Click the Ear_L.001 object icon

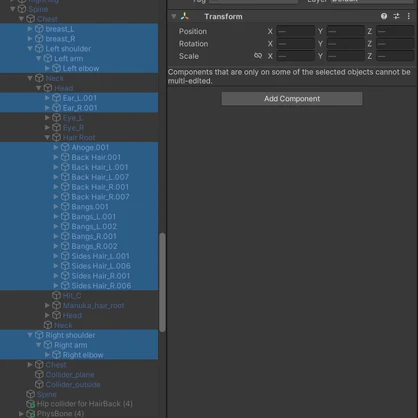point(56,98)
